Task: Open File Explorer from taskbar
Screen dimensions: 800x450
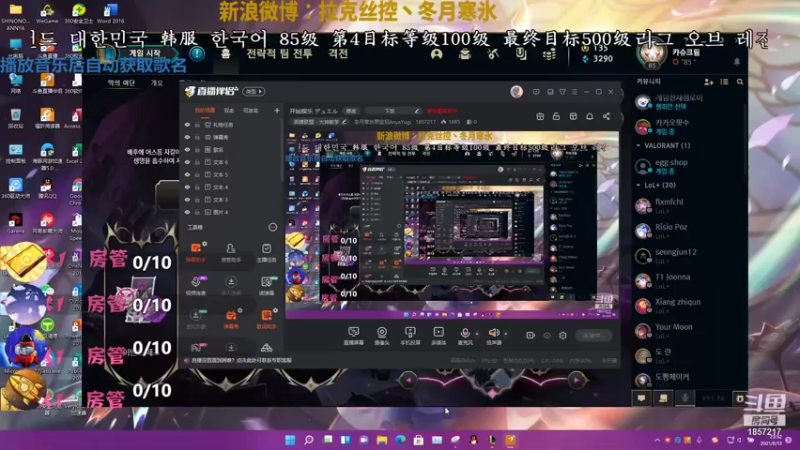Action: (x=382, y=440)
